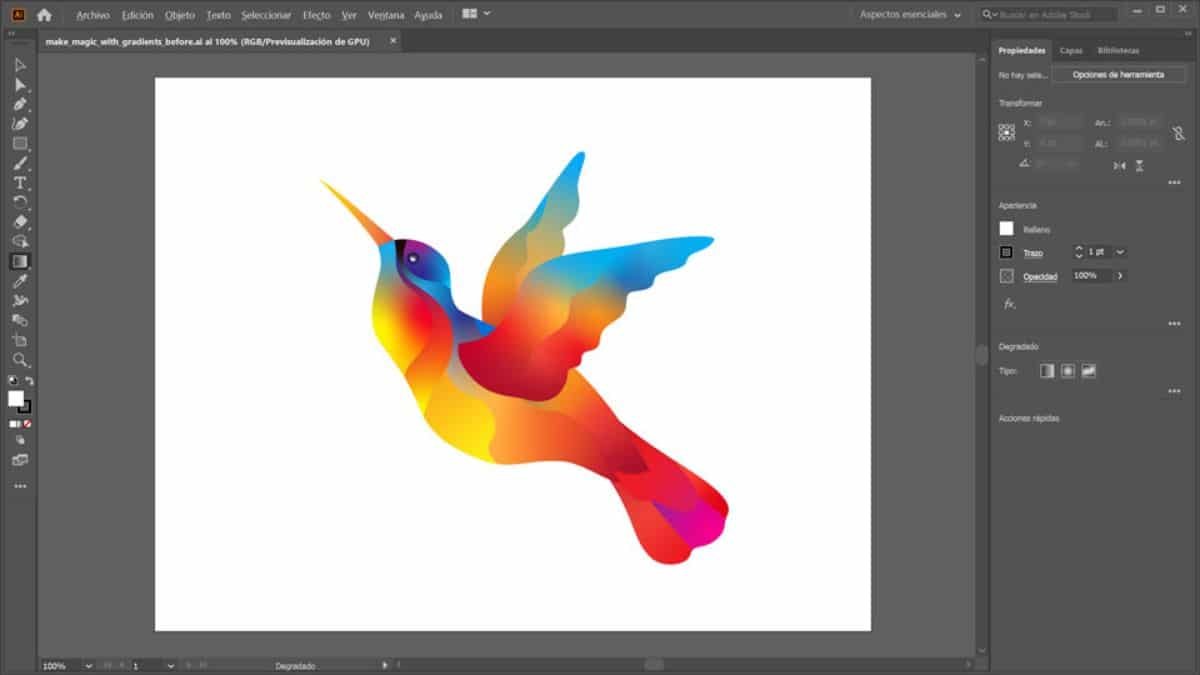Viewport: 1200px width, 675px height.
Task: Select the Zoom magnifier tool
Action: coord(20,359)
